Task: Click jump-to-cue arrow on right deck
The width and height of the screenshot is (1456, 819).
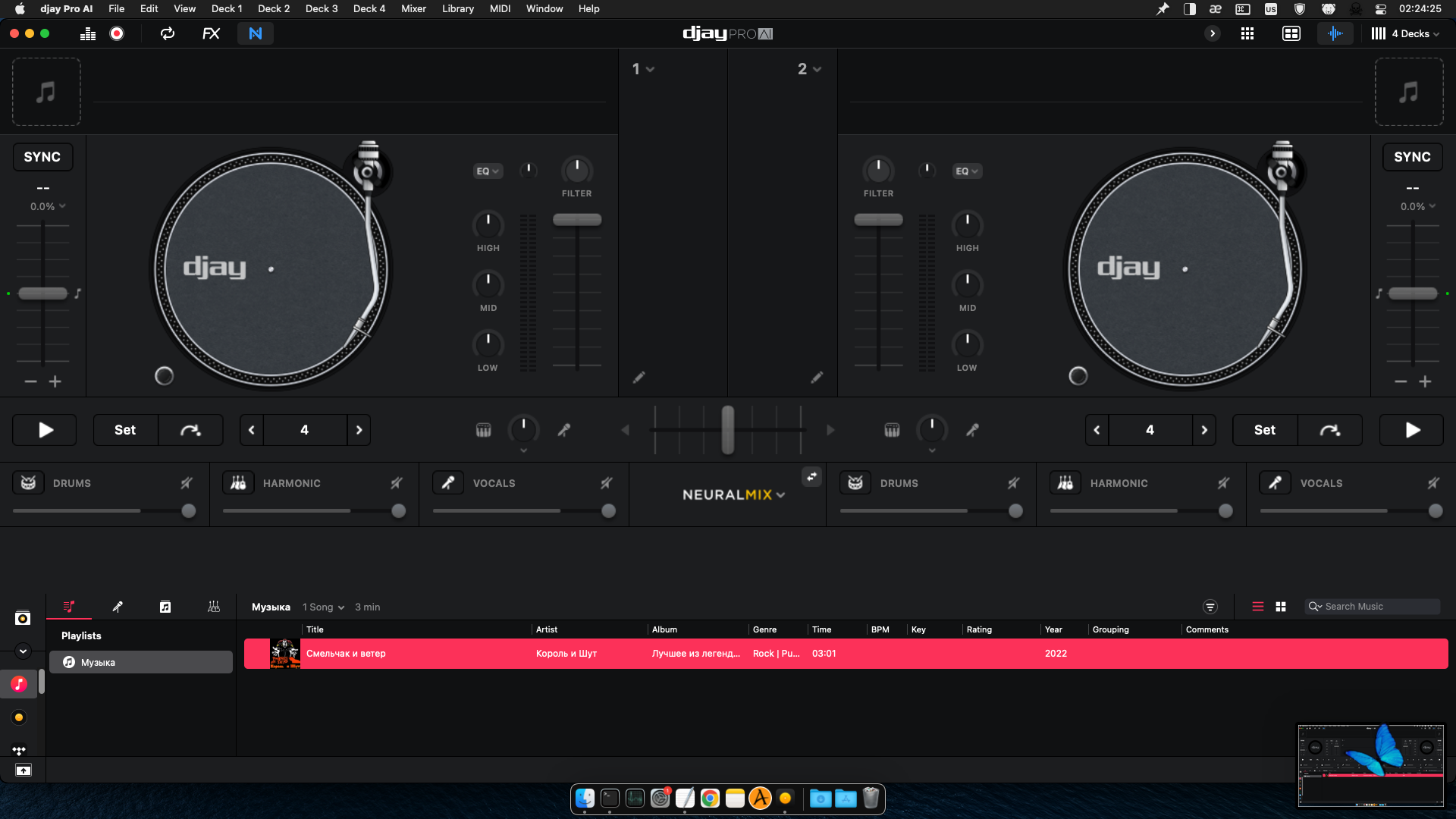Action: [1330, 430]
